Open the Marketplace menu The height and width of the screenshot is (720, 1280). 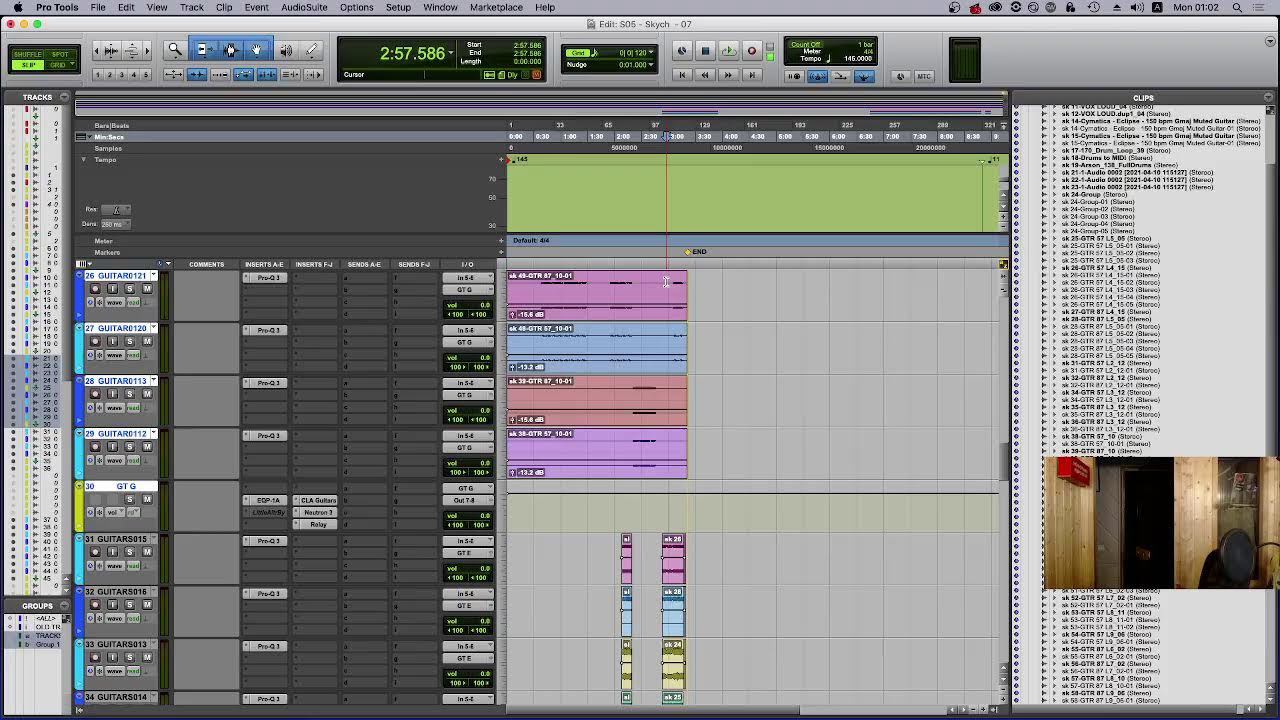click(x=496, y=7)
